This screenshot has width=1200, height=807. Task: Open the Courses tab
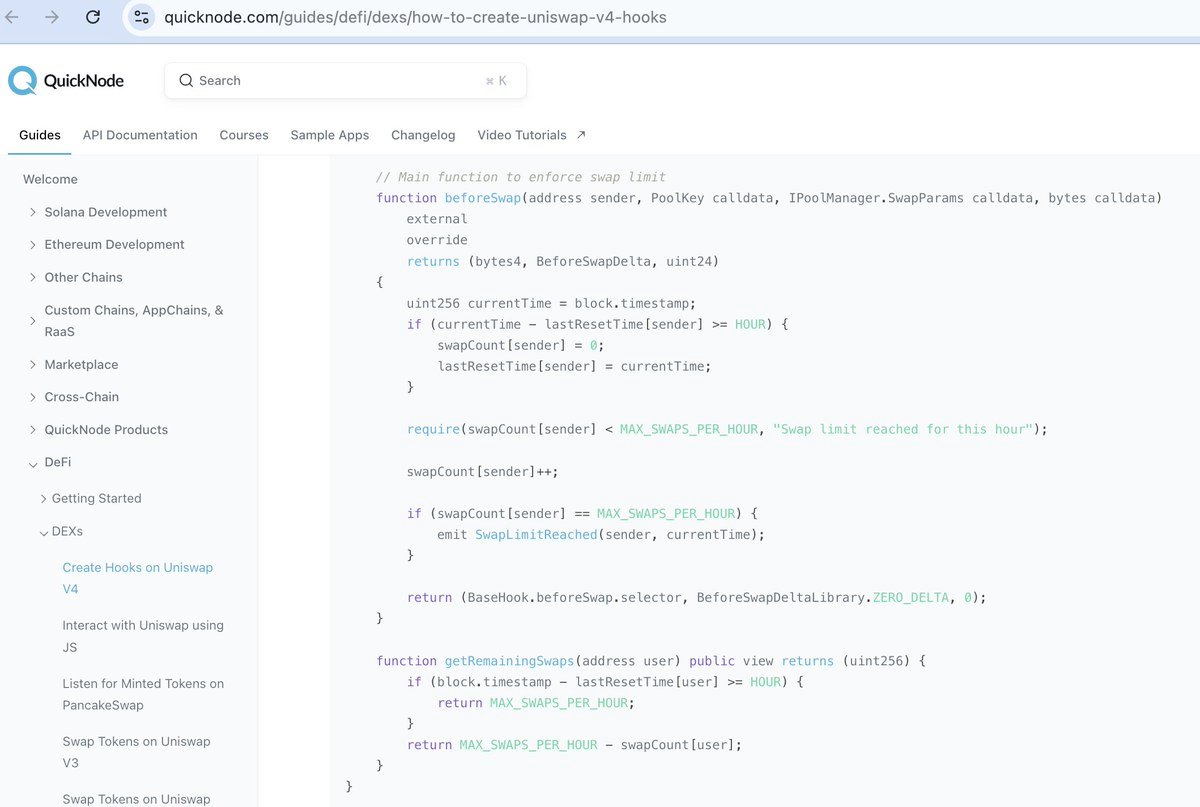244,135
